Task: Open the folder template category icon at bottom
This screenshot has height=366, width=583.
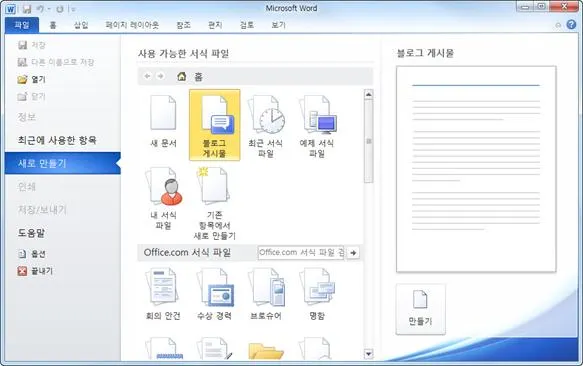Action: (266, 350)
